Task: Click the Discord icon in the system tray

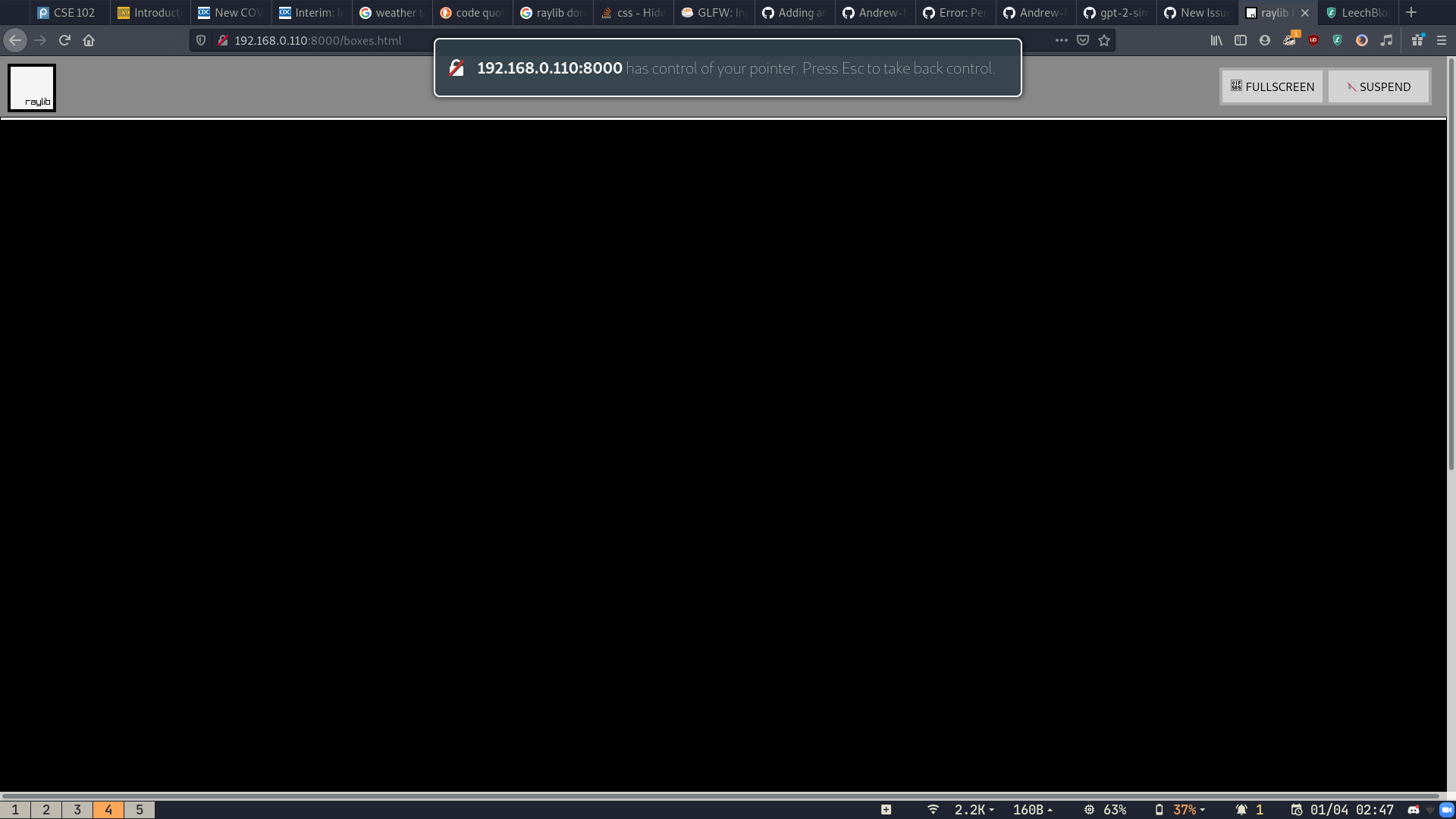Action: coord(1414,809)
